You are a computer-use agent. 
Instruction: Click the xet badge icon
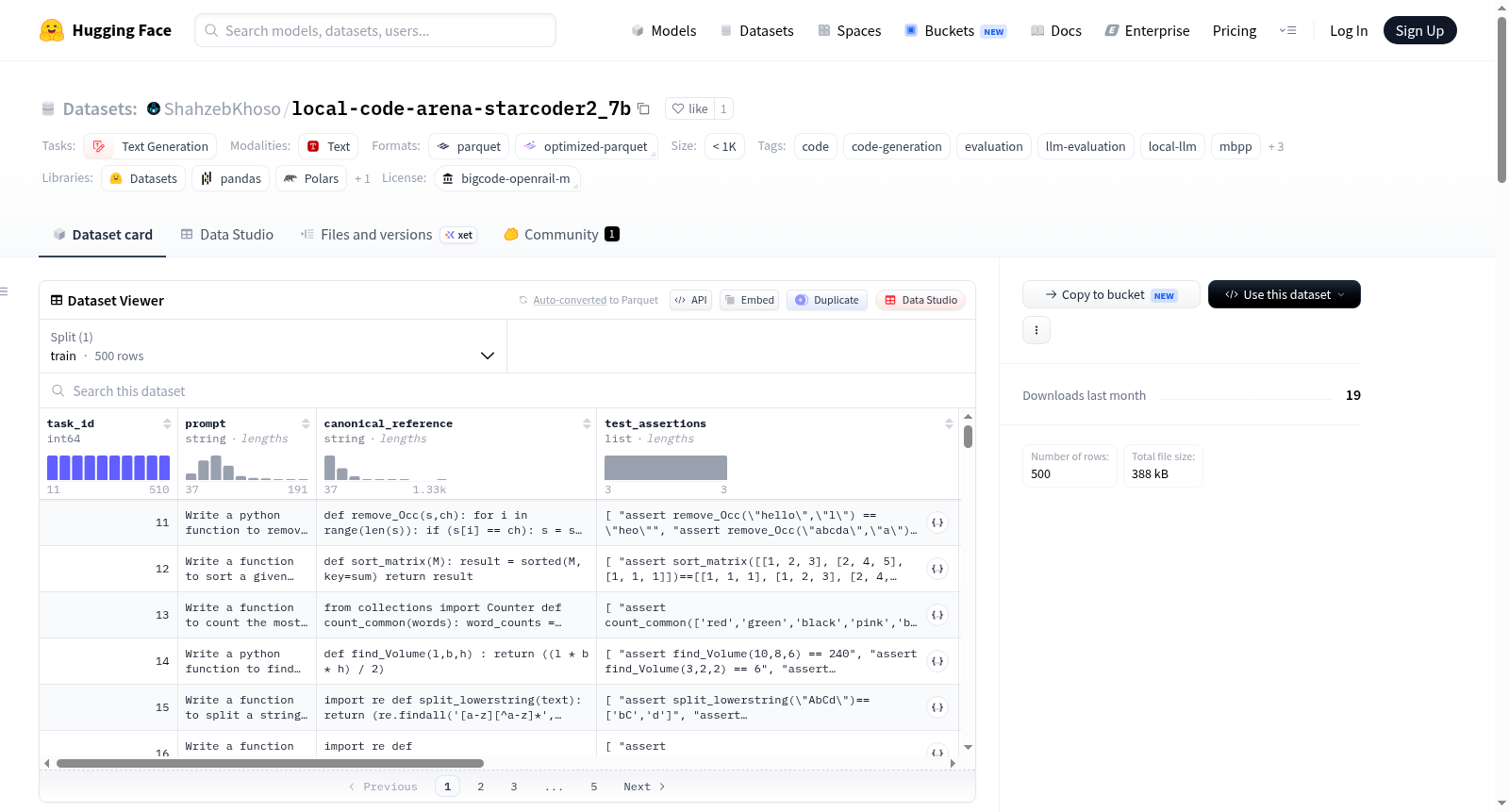coord(459,235)
